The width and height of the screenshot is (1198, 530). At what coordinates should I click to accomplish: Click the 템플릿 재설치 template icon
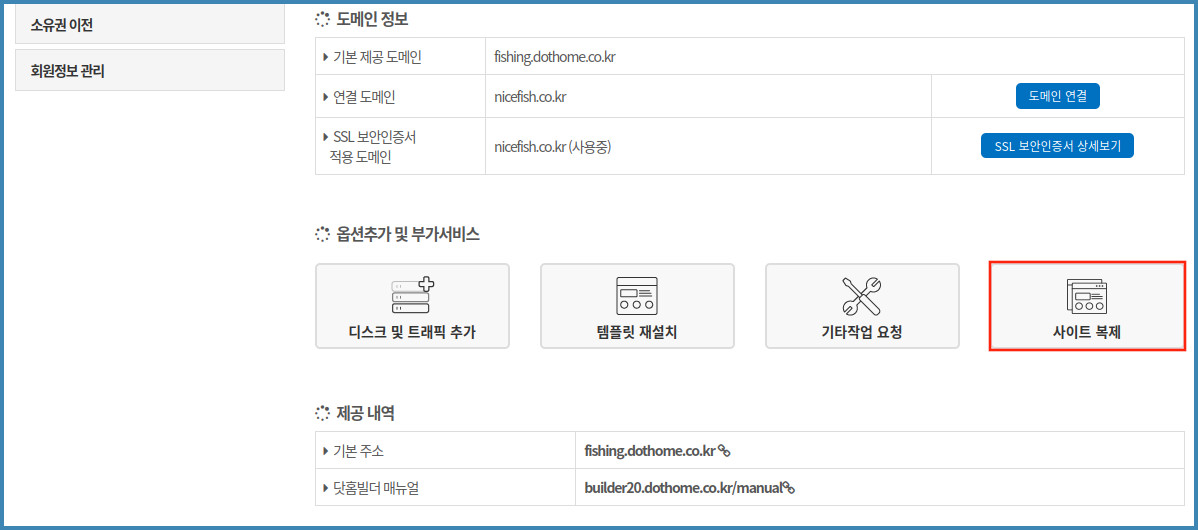[x=637, y=295]
